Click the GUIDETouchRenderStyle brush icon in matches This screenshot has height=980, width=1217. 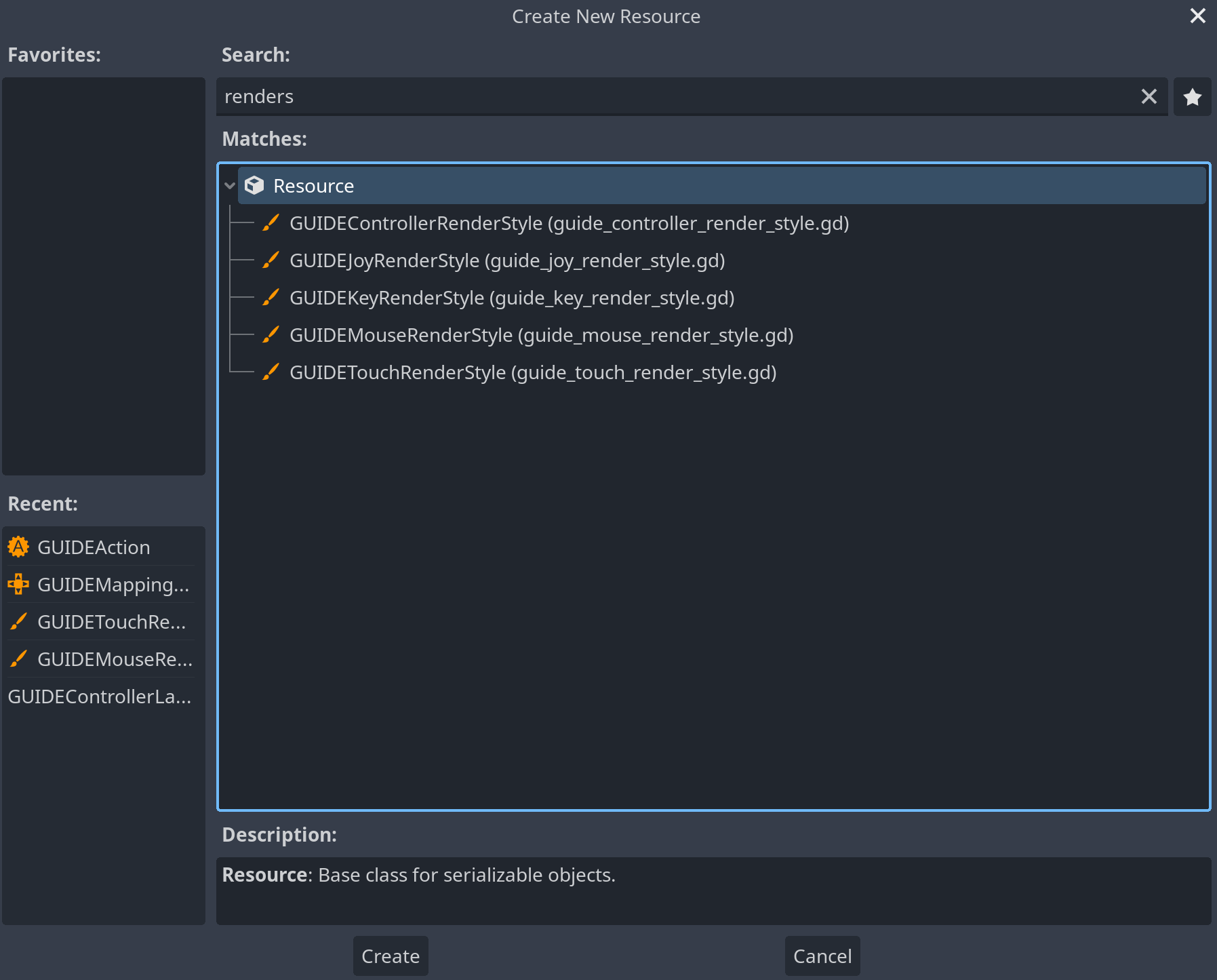tap(271, 372)
